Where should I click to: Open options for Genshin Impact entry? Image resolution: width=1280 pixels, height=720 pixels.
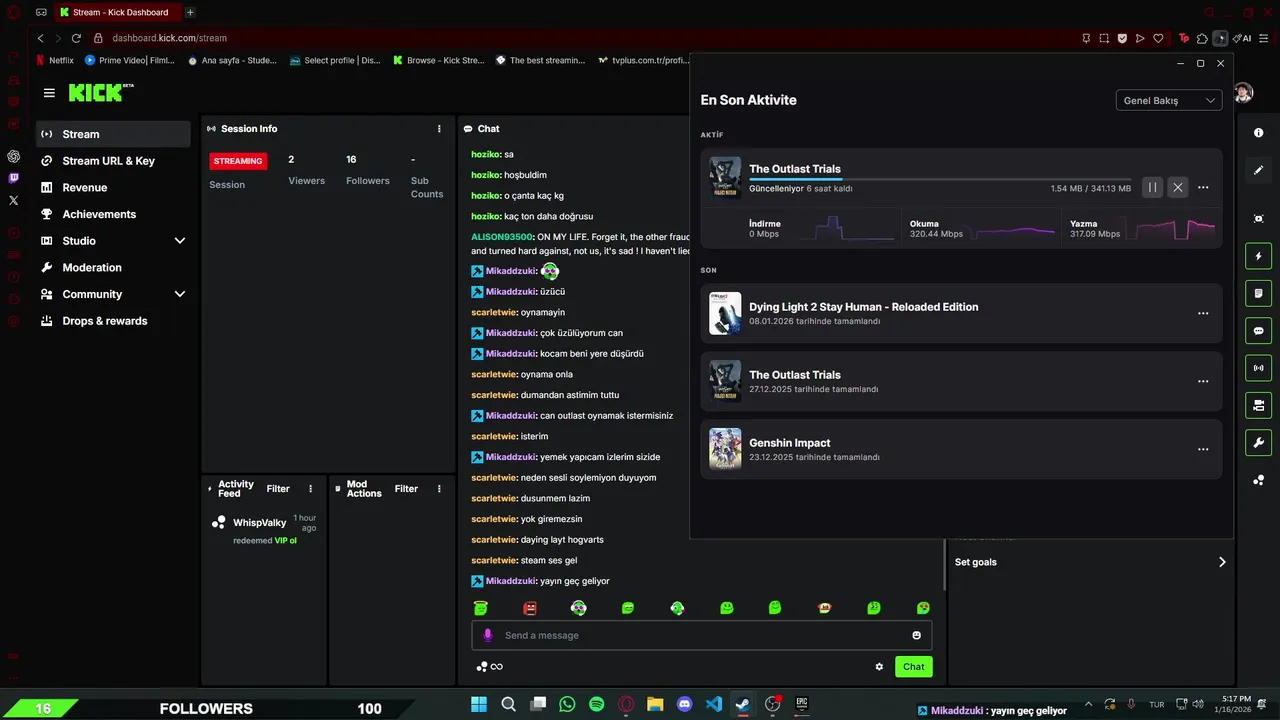tap(1203, 449)
